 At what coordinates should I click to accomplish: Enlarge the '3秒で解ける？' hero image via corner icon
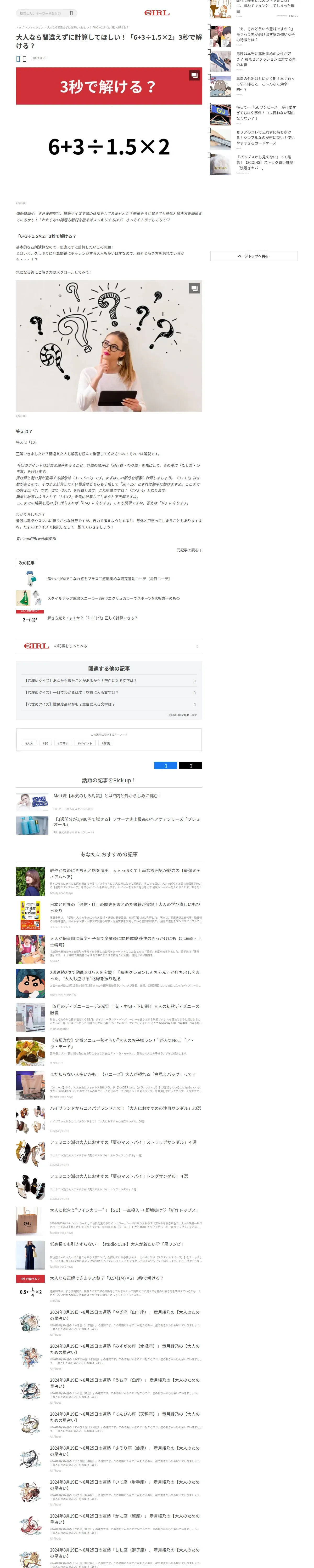point(194,76)
